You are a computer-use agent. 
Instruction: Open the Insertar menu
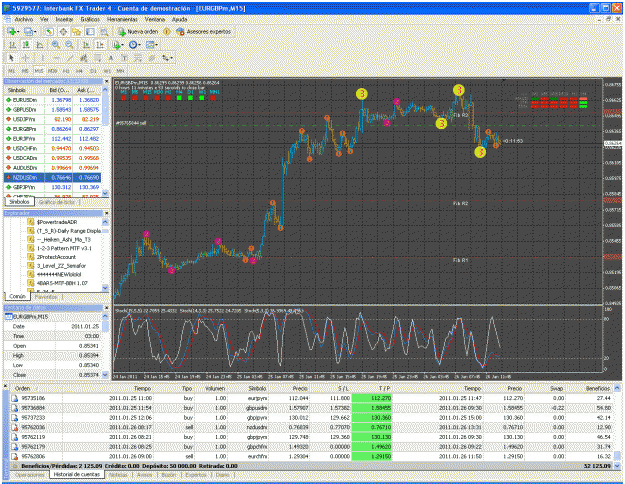click(64, 19)
